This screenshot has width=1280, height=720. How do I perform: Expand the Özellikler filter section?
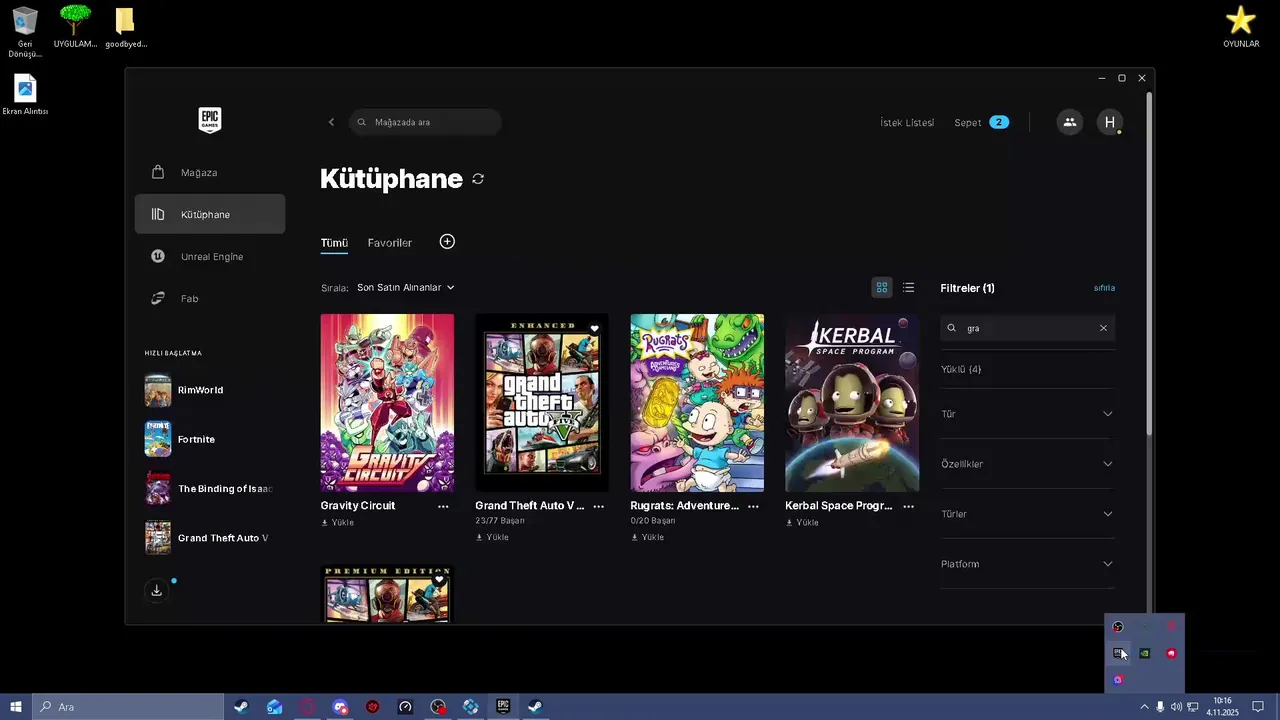pyautogui.click(x=1027, y=464)
